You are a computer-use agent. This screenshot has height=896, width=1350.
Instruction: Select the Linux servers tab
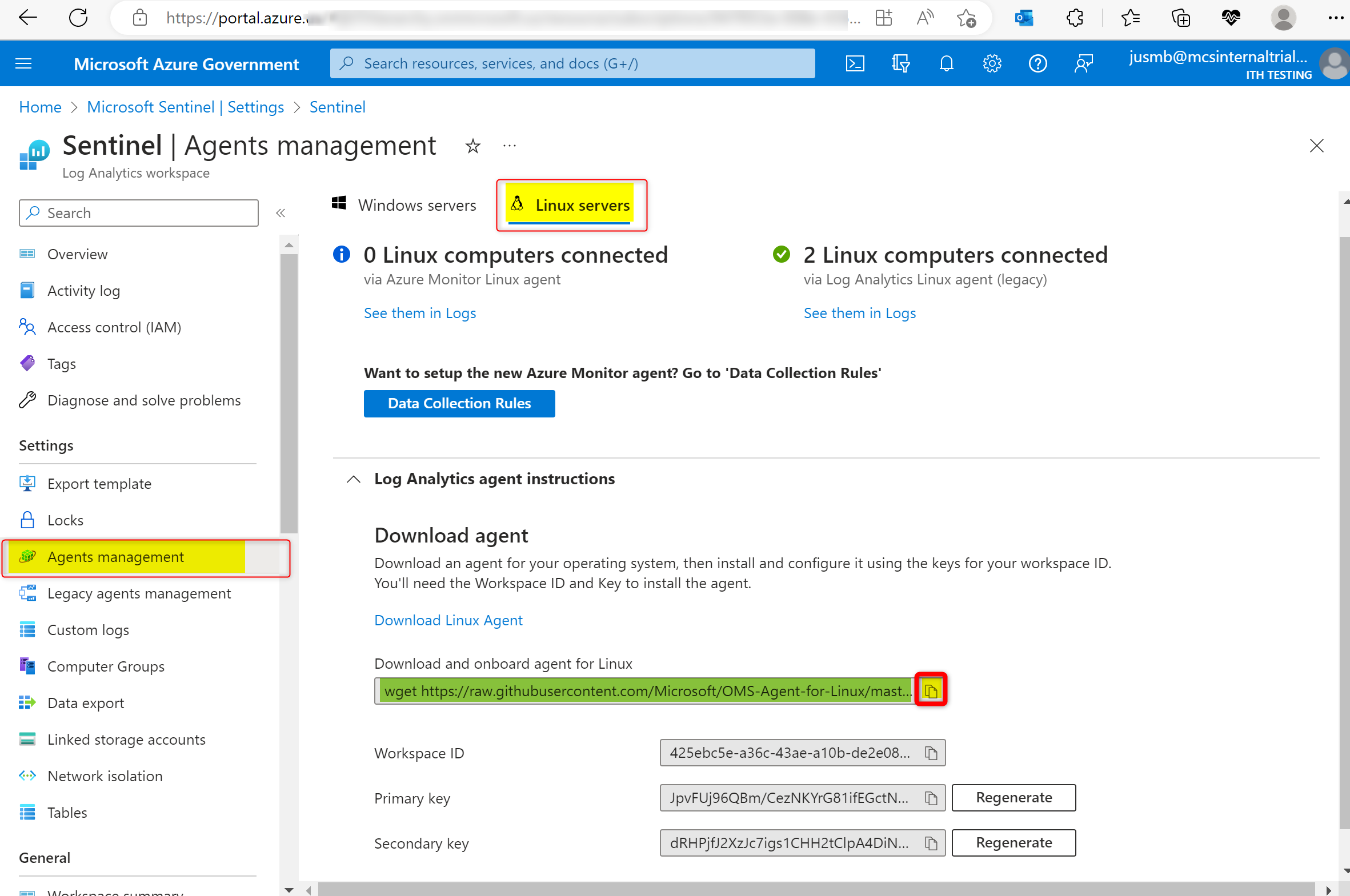pos(571,204)
